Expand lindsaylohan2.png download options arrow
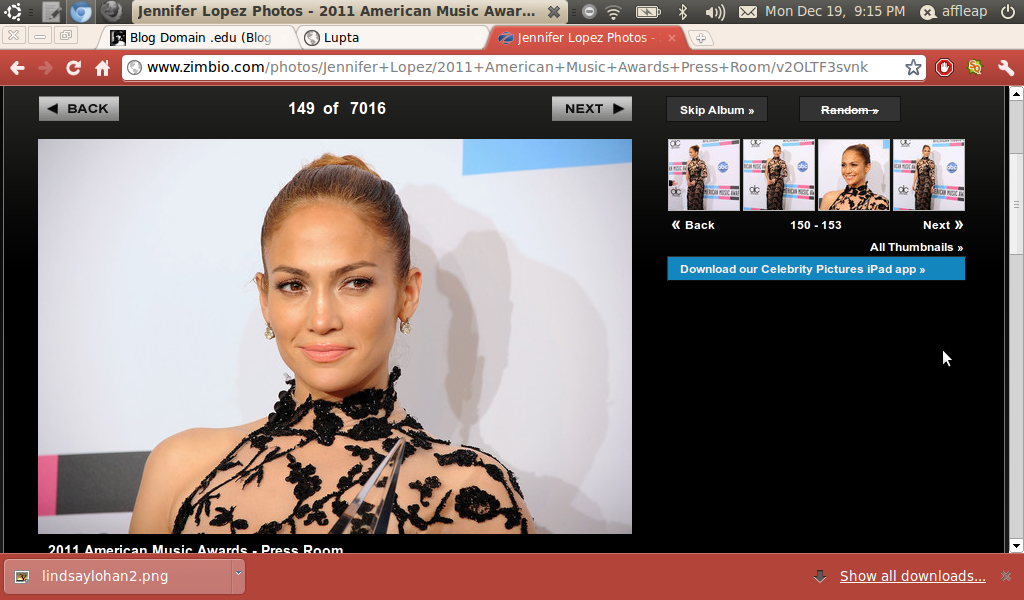 (238, 574)
